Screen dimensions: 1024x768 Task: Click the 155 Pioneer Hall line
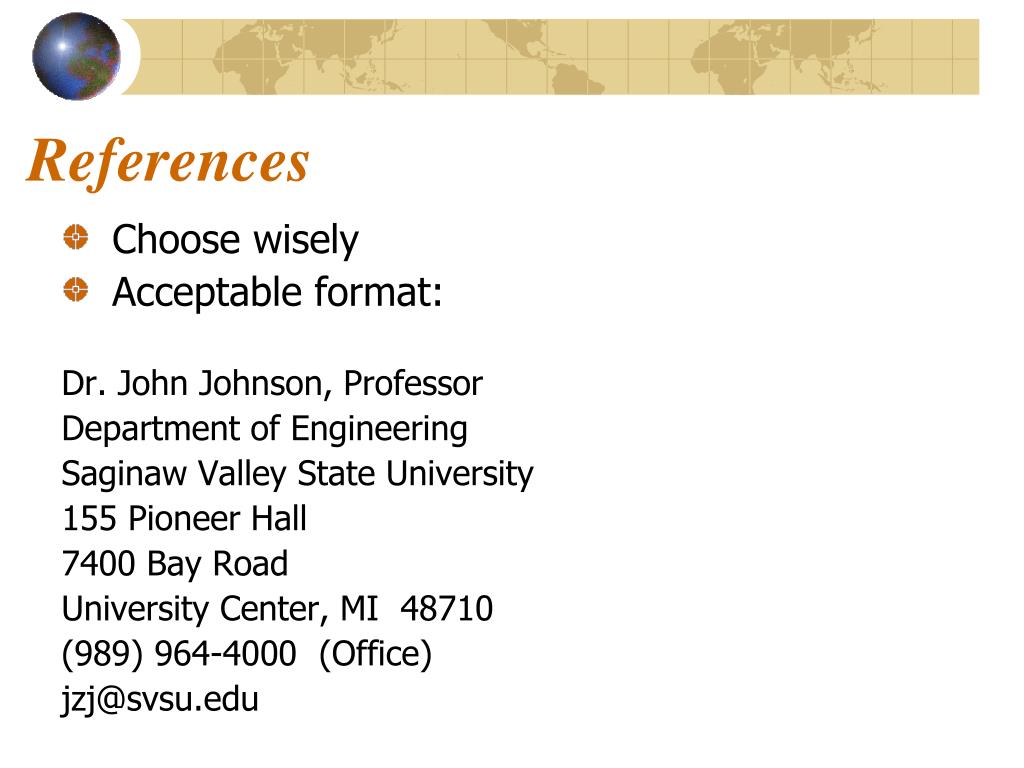(184, 519)
